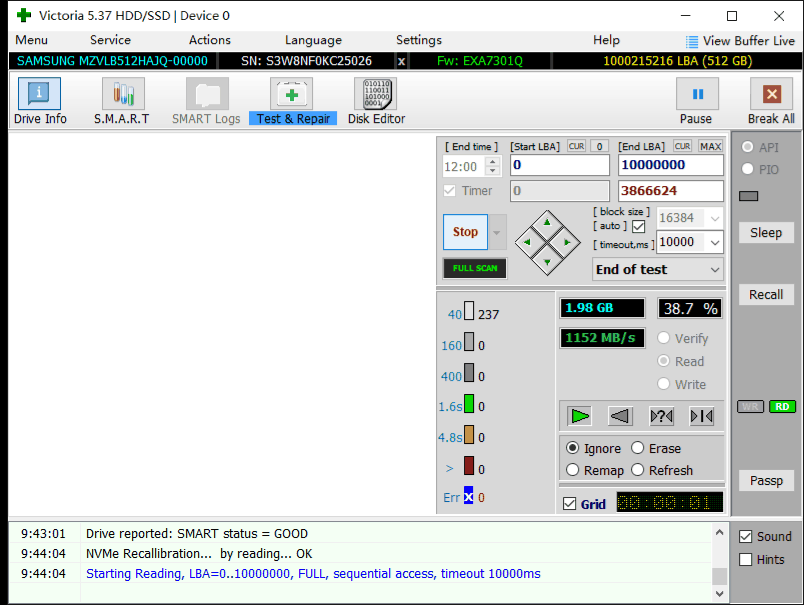804x605 pixels.
Task: Click the End time spinner control
Action: [x=492, y=166]
